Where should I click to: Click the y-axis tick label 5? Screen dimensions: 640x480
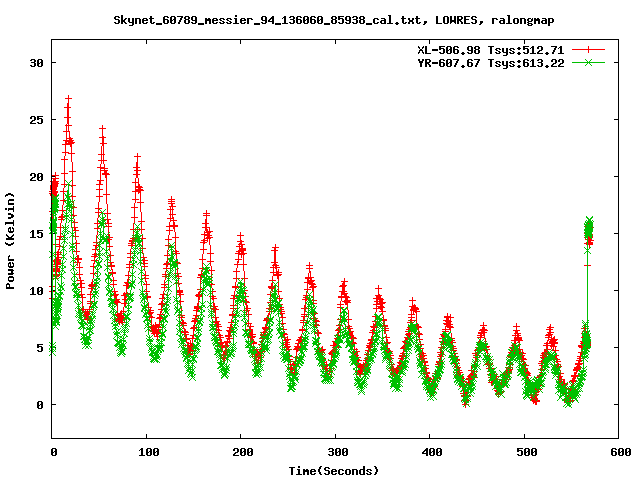[40, 348]
